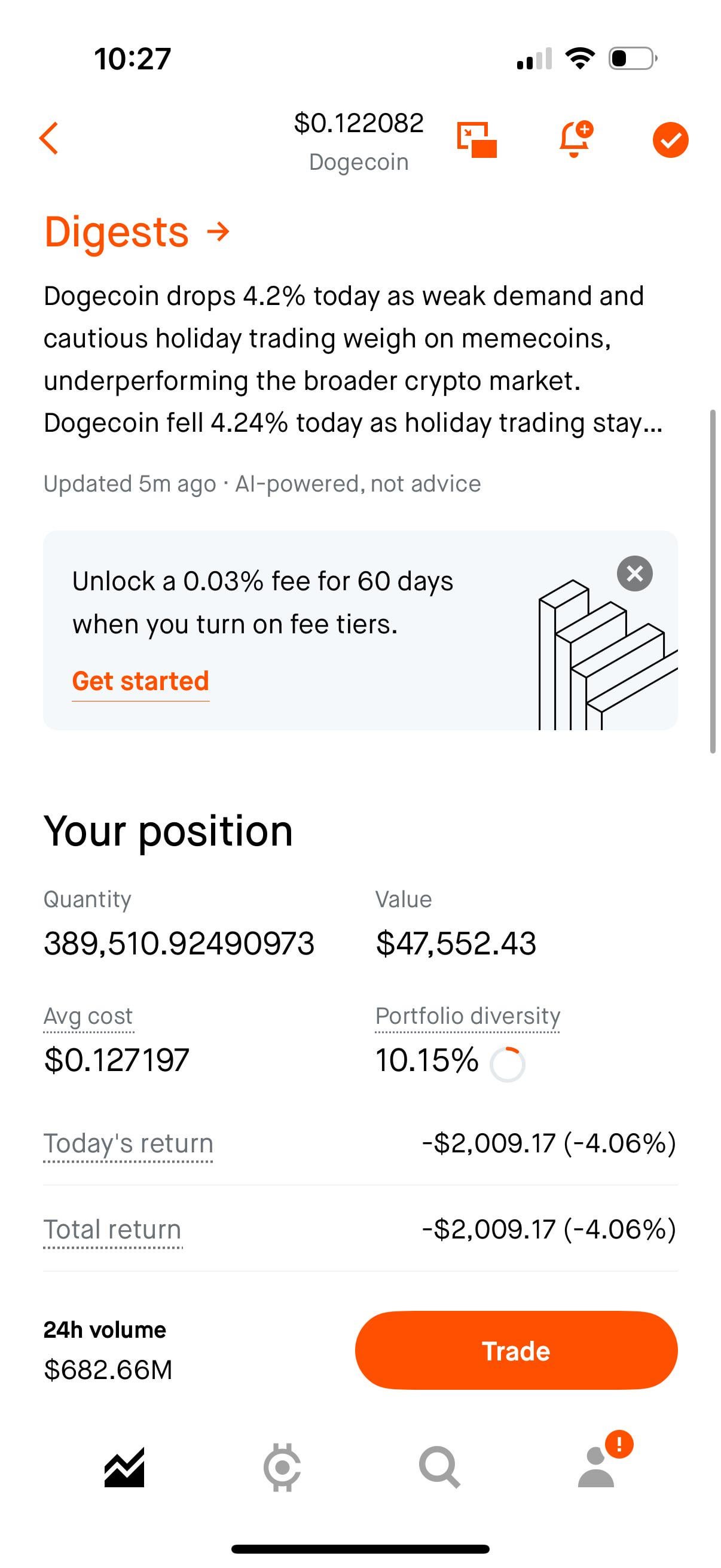Open the account profile tab
Image resolution: width=721 pixels, height=1568 pixels.
click(x=596, y=1467)
